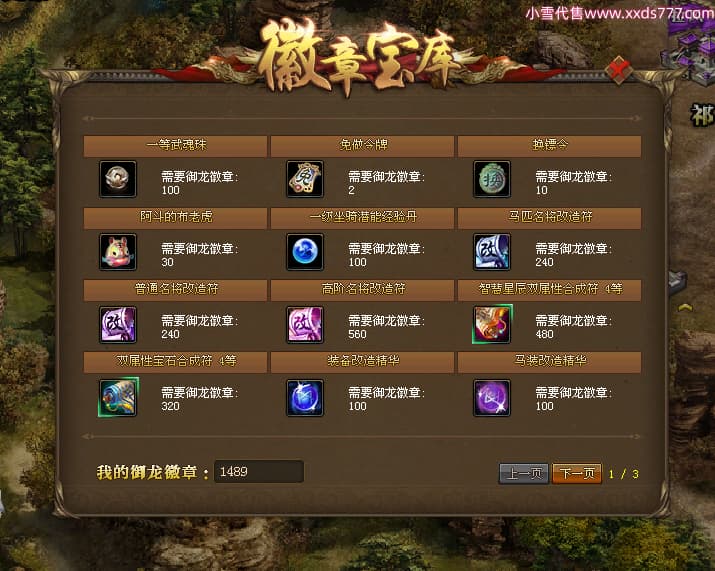Select the purple 普通名将改造符 icon
The width and height of the screenshot is (715, 571).
click(x=118, y=325)
